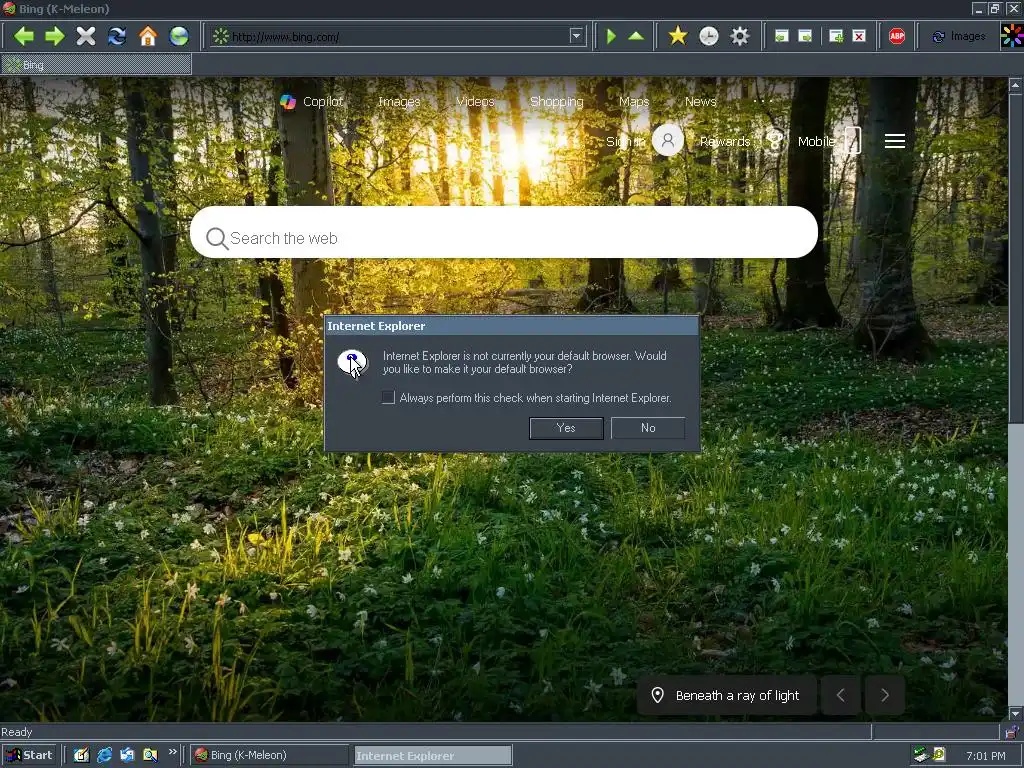Click the Mobile link
The image size is (1024, 768).
[816, 142]
